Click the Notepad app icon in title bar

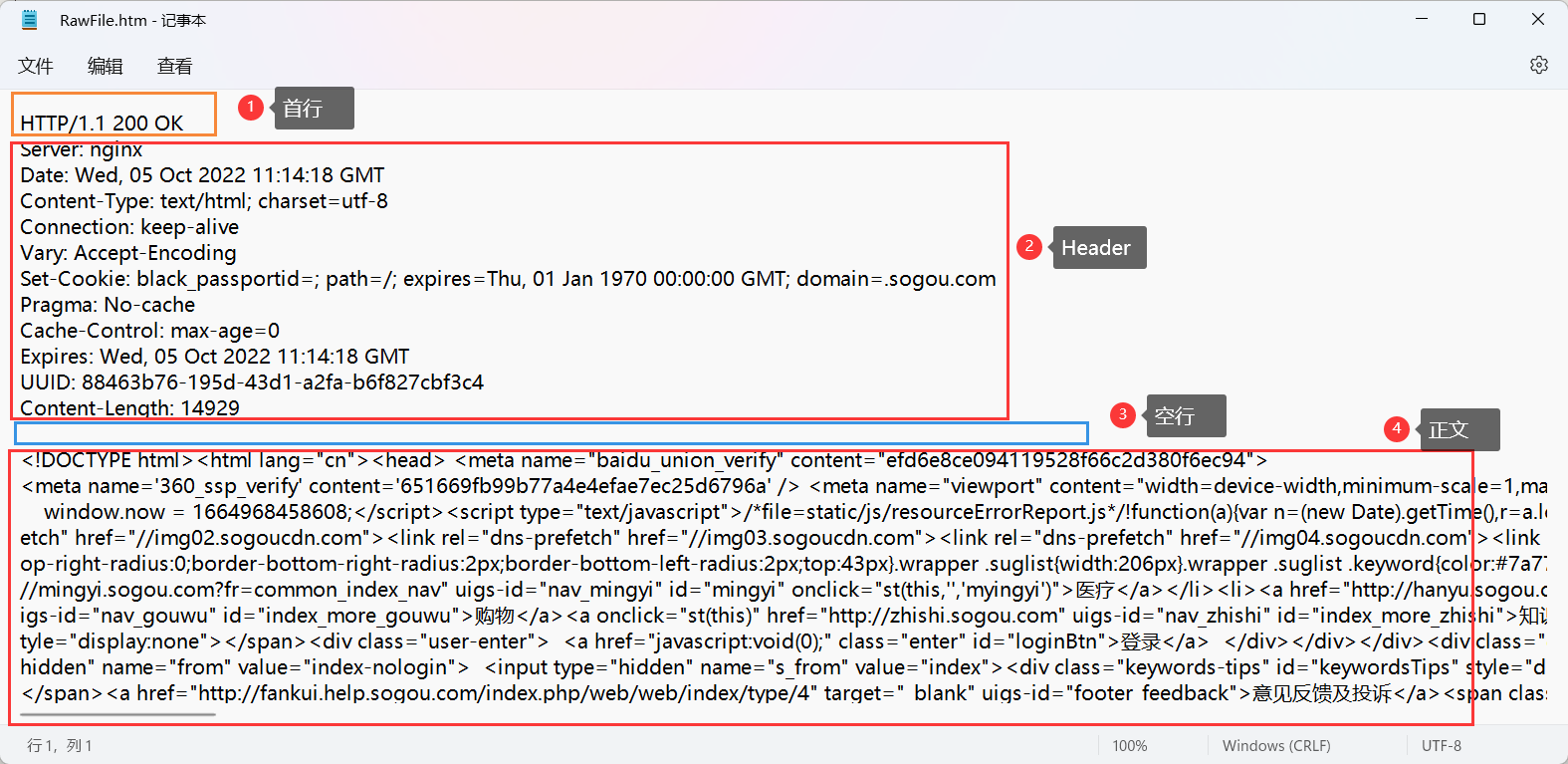coord(30,19)
